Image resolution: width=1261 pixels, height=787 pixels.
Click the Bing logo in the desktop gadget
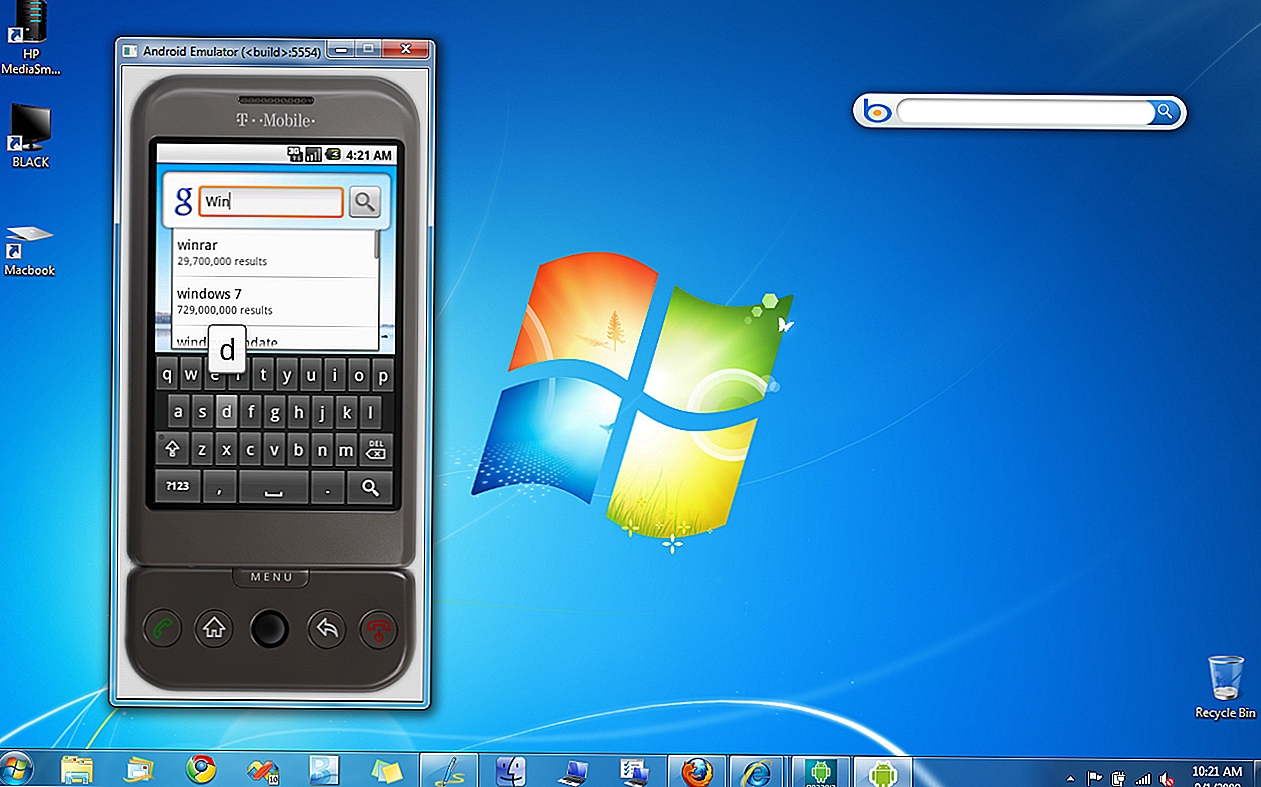877,112
